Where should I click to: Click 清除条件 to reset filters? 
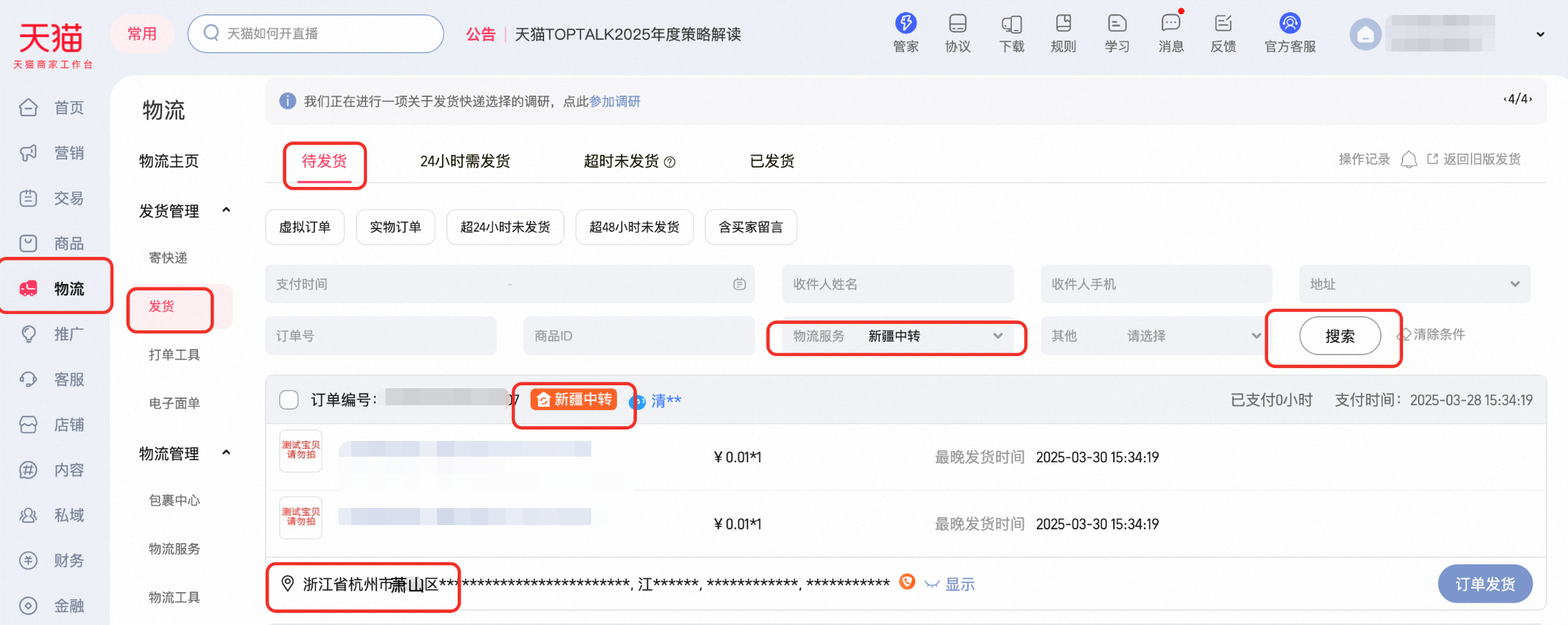(1432, 334)
